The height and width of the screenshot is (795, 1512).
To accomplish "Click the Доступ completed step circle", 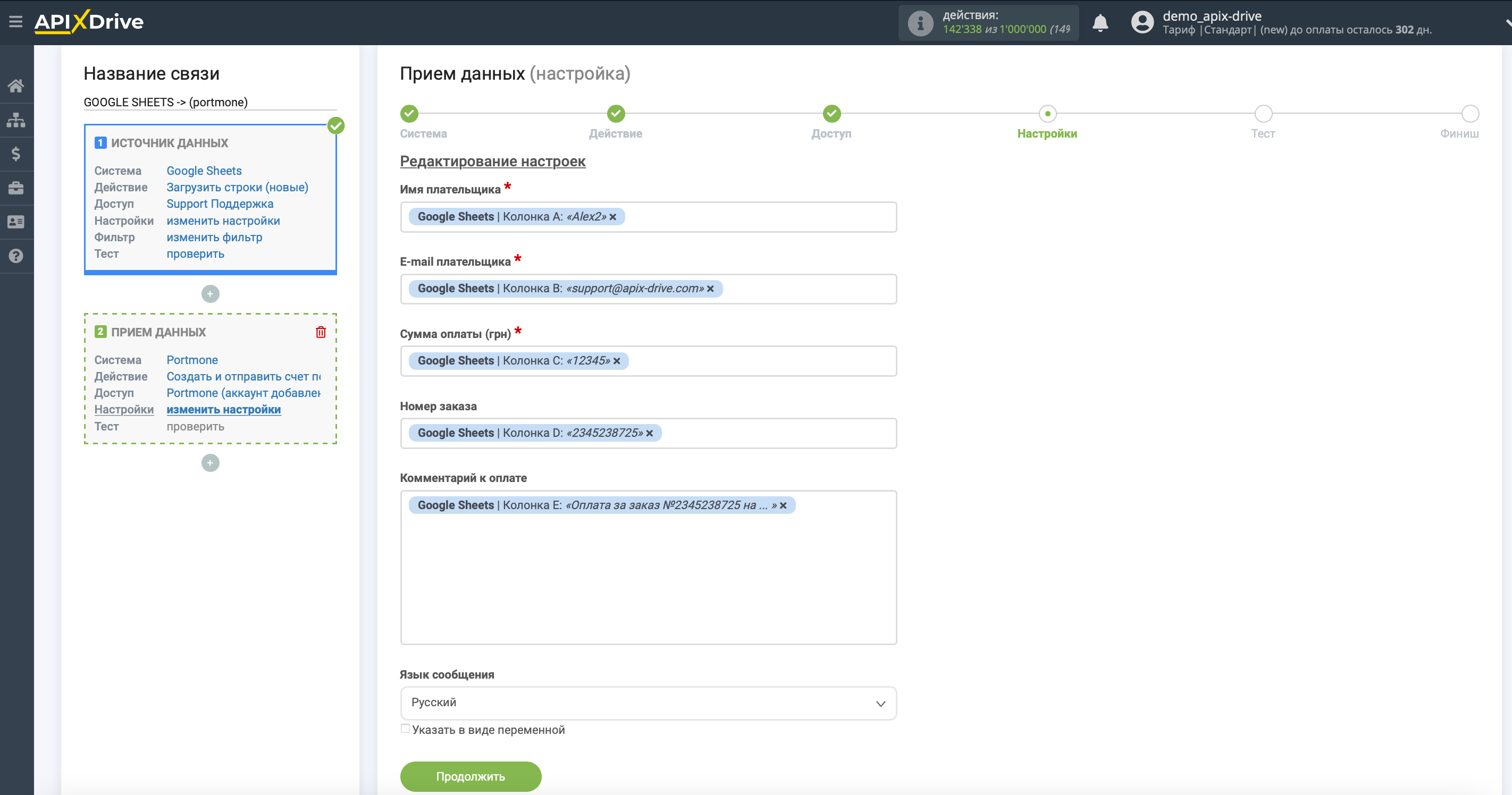I will (831, 113).
